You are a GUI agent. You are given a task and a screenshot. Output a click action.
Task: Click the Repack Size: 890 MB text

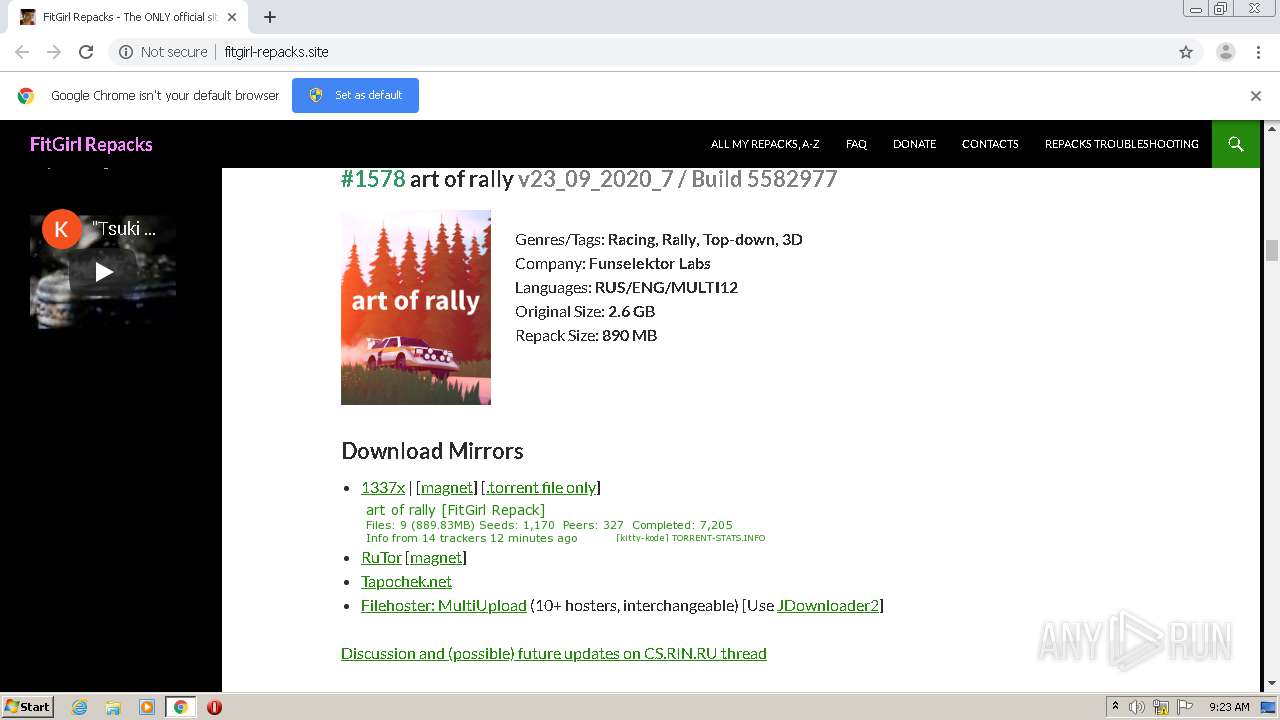tap(586, 335)
